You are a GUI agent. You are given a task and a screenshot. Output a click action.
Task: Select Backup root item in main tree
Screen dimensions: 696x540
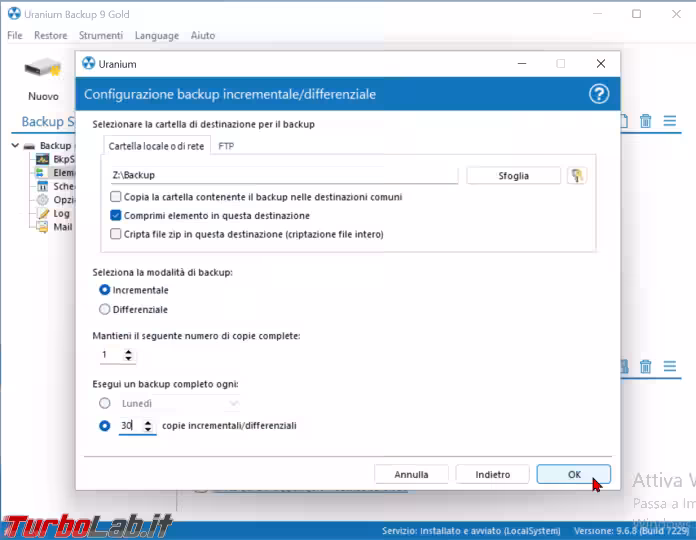[55, 146]
